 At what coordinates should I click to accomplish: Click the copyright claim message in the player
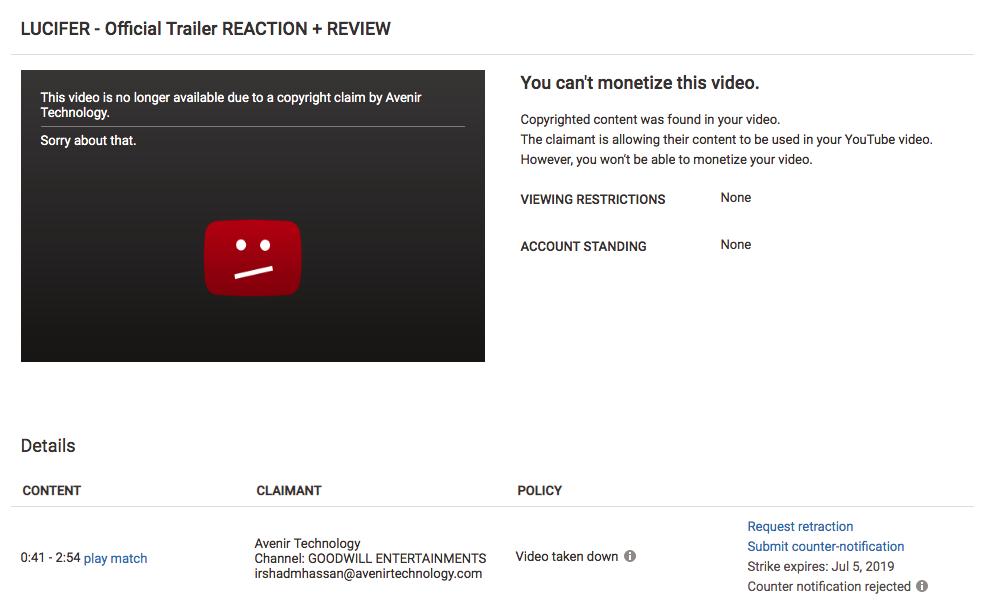(231, 105)
